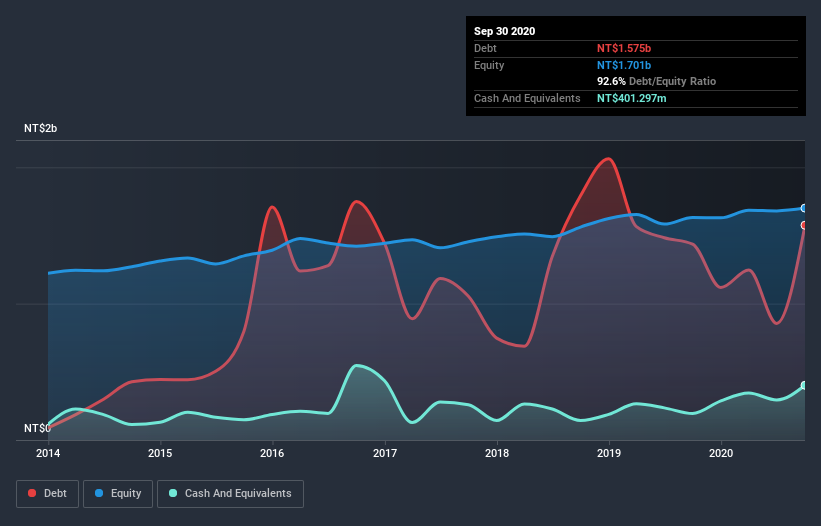
Task: Click the red Debt endpoint marker
Action: (x=804, y=225)
